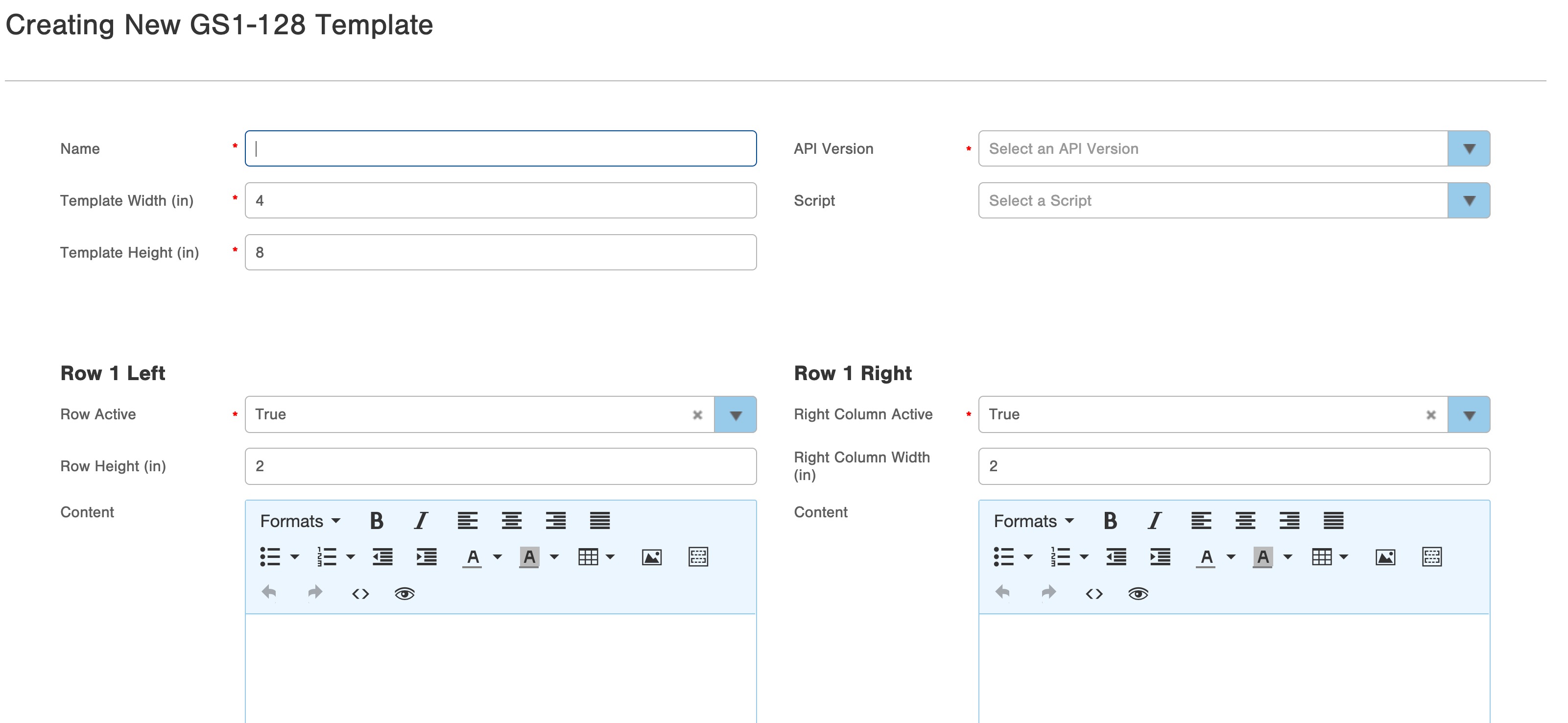Open table menu in Row 1 Left editor

tap(596, 557)
